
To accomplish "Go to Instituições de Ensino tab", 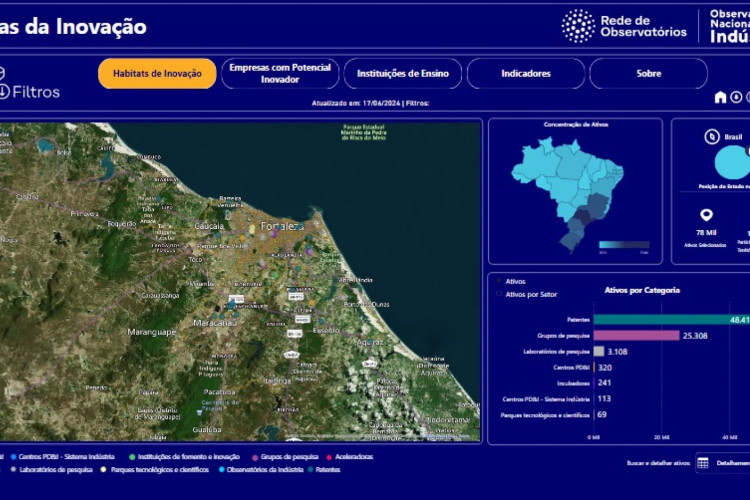I will click(x=403, y=74).
